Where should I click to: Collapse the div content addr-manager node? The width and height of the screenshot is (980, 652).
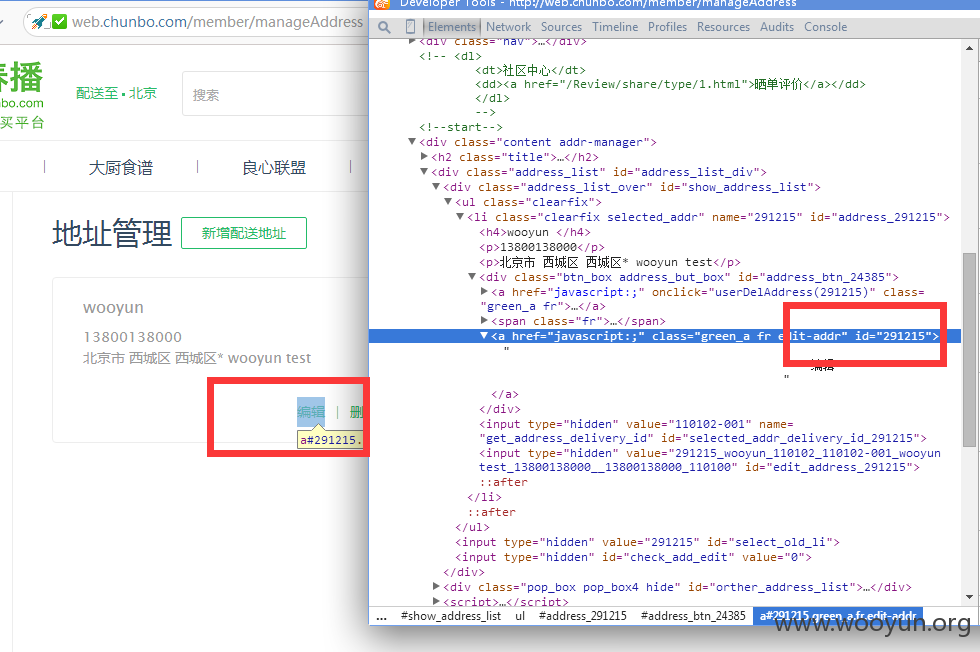(412, 142)
